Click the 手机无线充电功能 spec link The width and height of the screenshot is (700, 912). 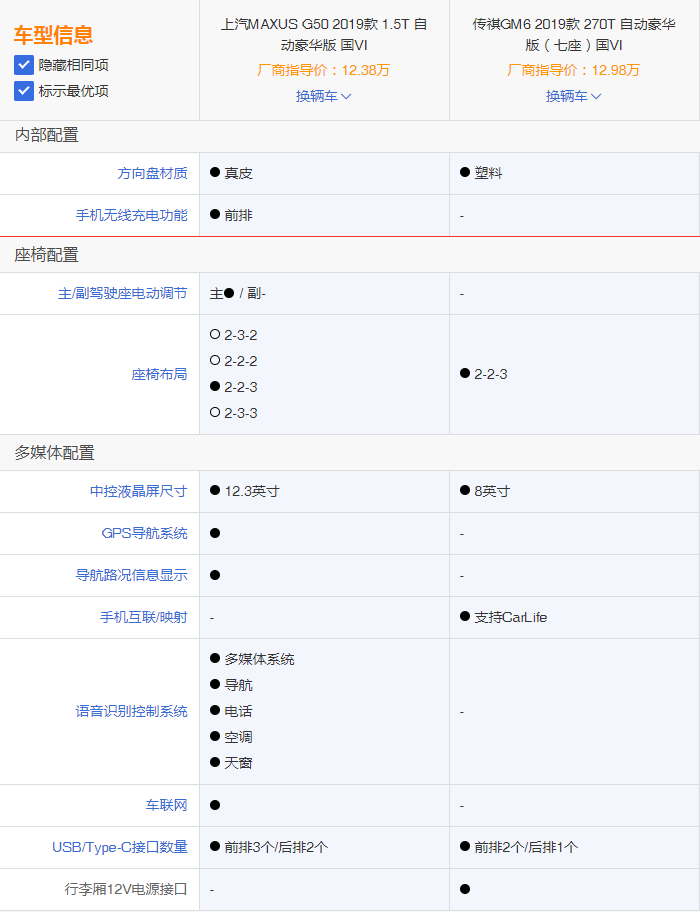click(131, 215)
